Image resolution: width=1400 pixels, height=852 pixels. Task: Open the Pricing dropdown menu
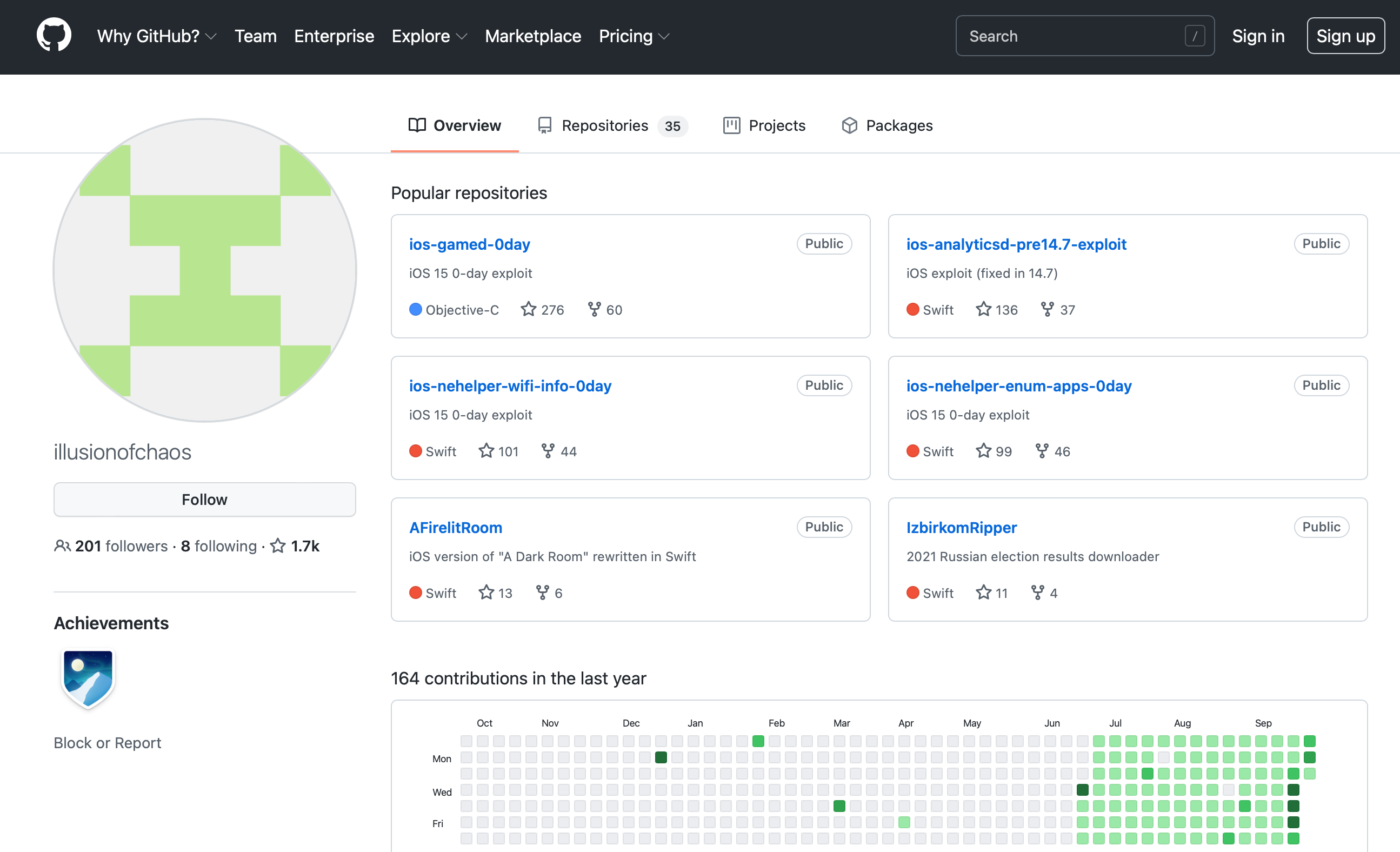pos(634,36)
